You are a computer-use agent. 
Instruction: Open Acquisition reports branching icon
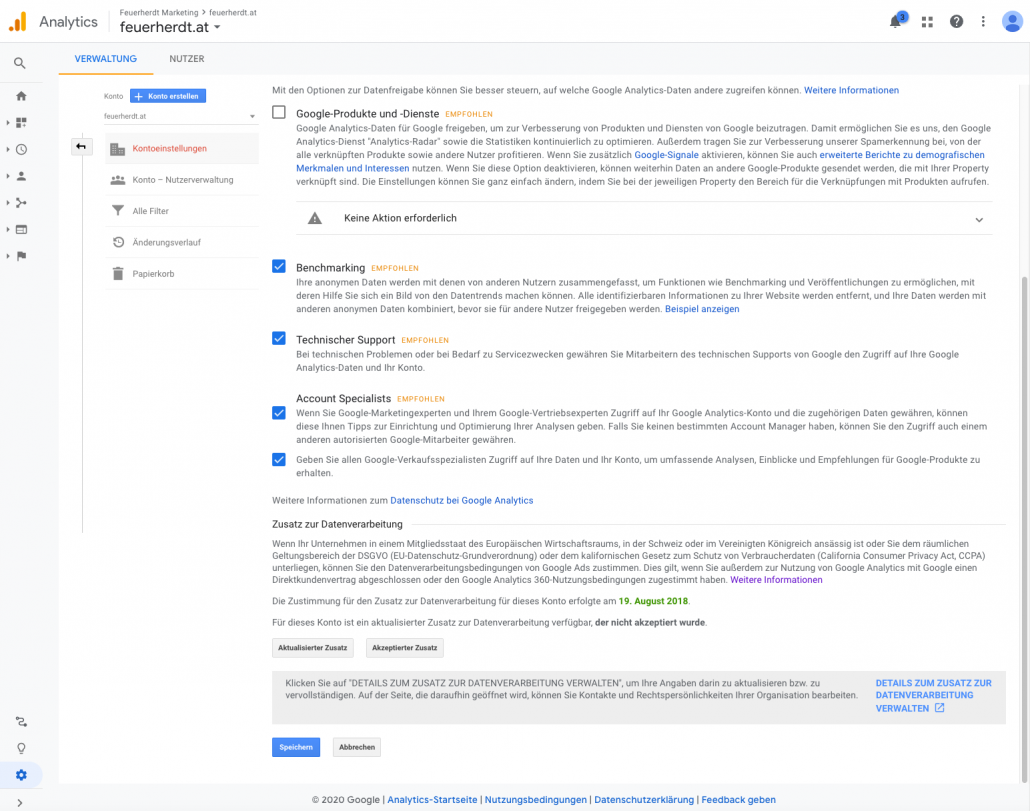[x=21, y=203]
